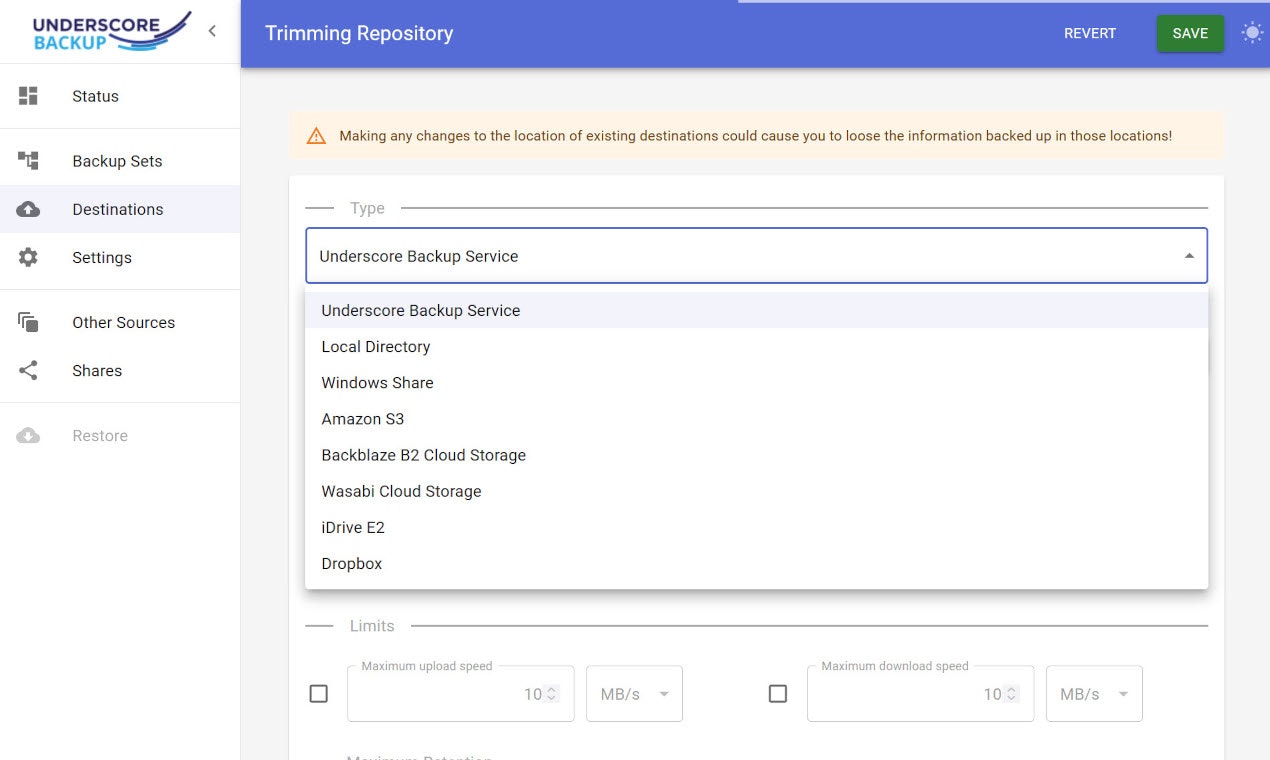Open the download speed MB/s unit dropdown

pos(1094,694)
